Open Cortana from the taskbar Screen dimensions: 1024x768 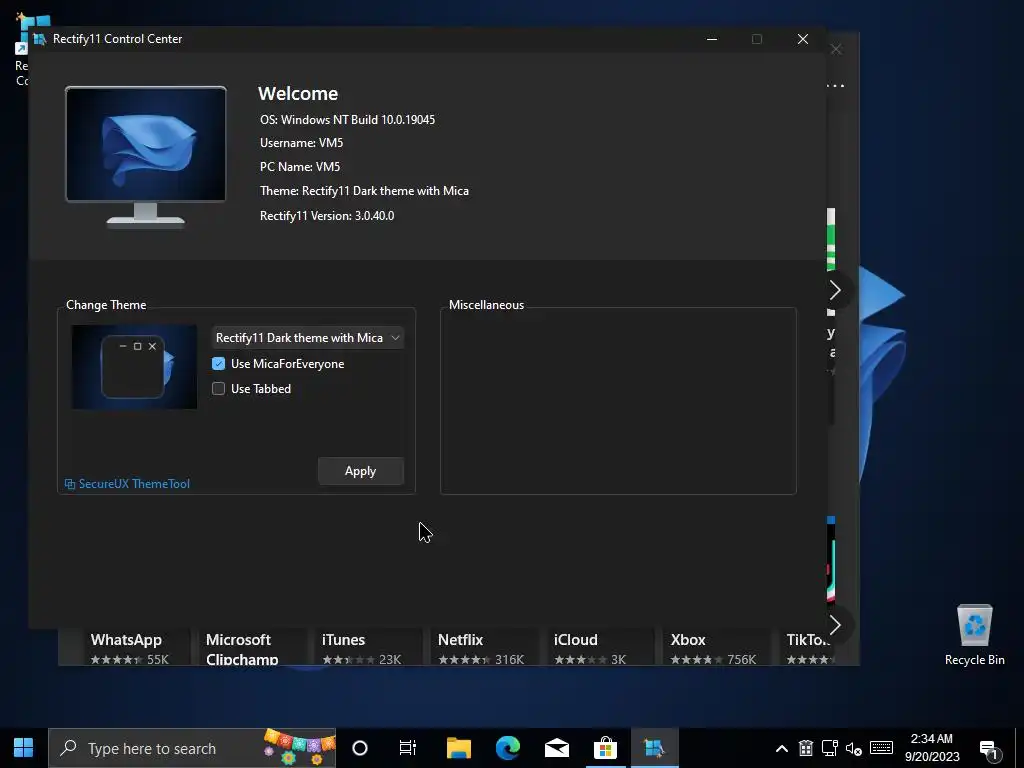[360, 748]
